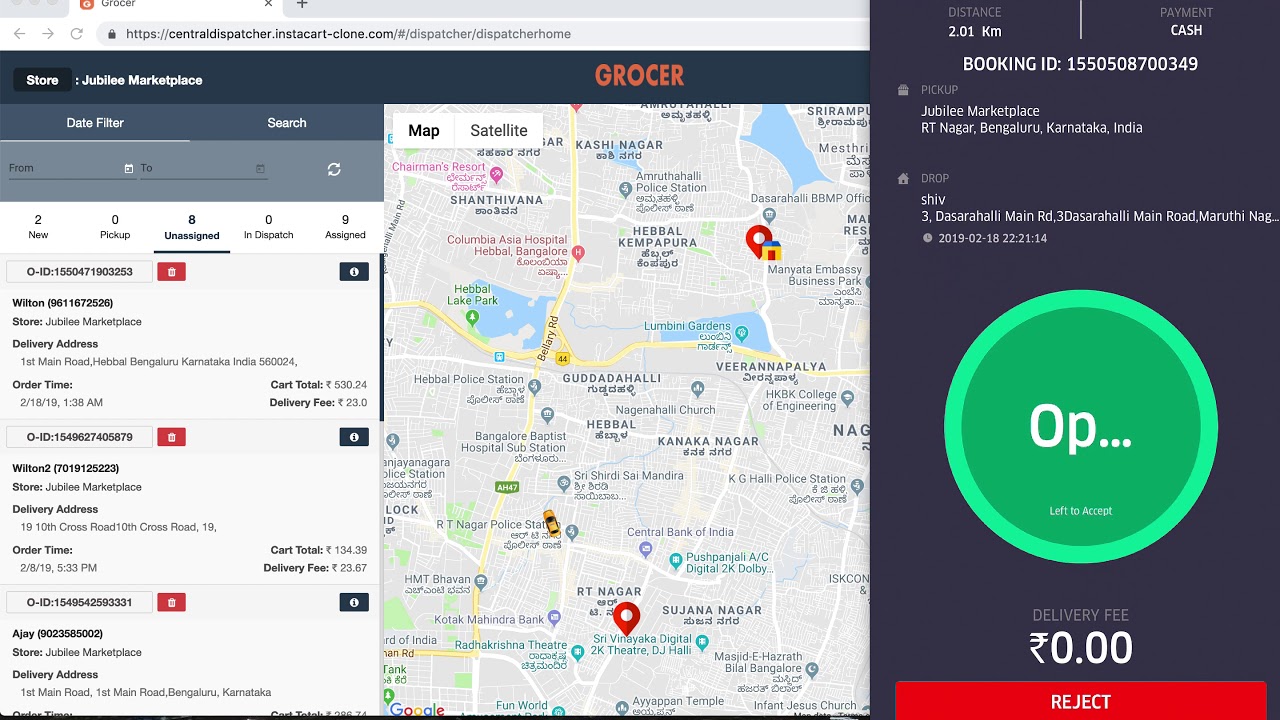Switch to Search tab
Screen dimensions: 1280x720
pos(287,123)
